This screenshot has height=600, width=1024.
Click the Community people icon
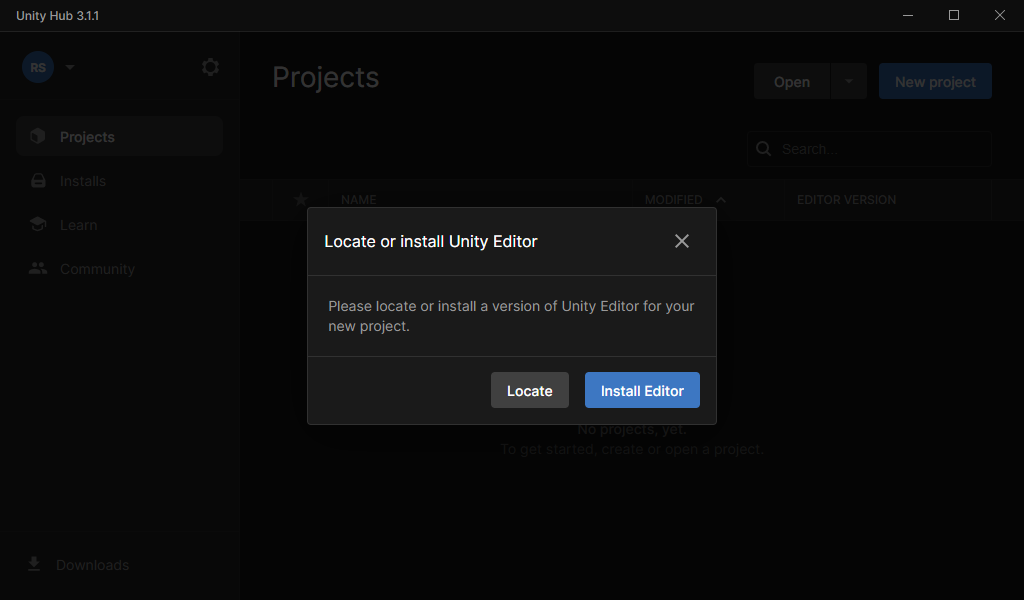(37, 268)
